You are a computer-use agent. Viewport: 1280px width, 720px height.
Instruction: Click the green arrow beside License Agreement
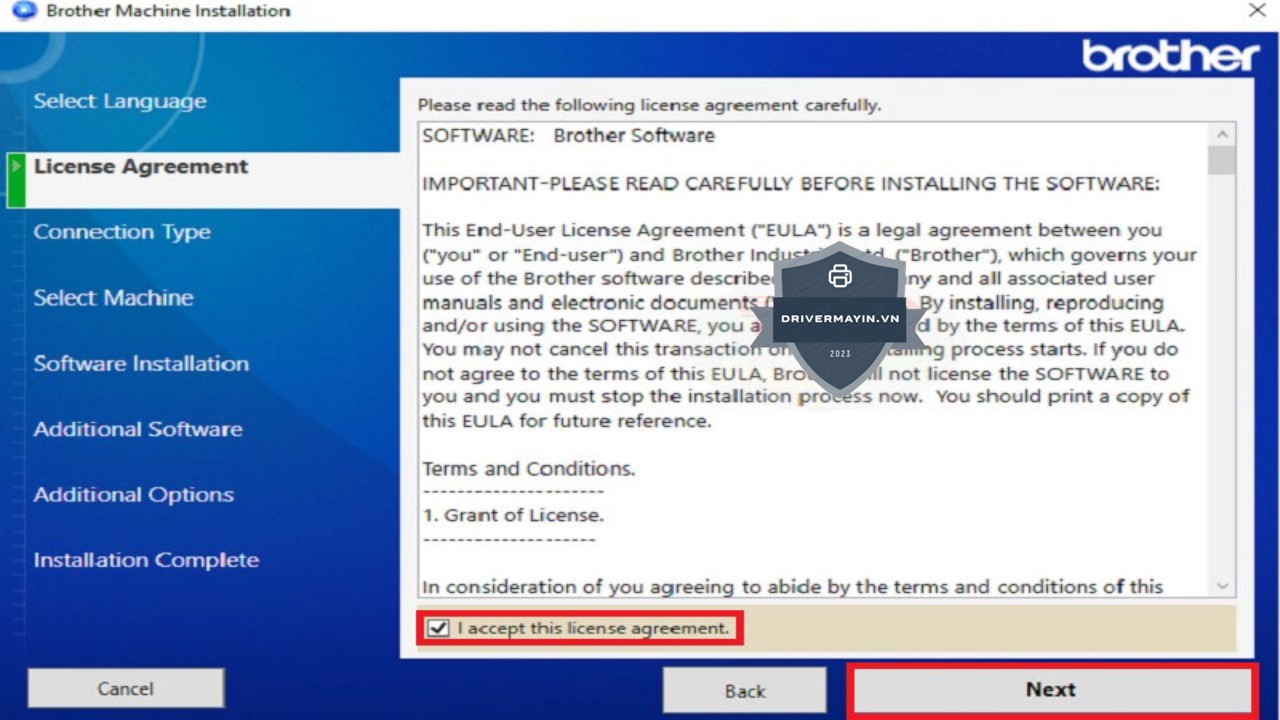click(16, 167)
